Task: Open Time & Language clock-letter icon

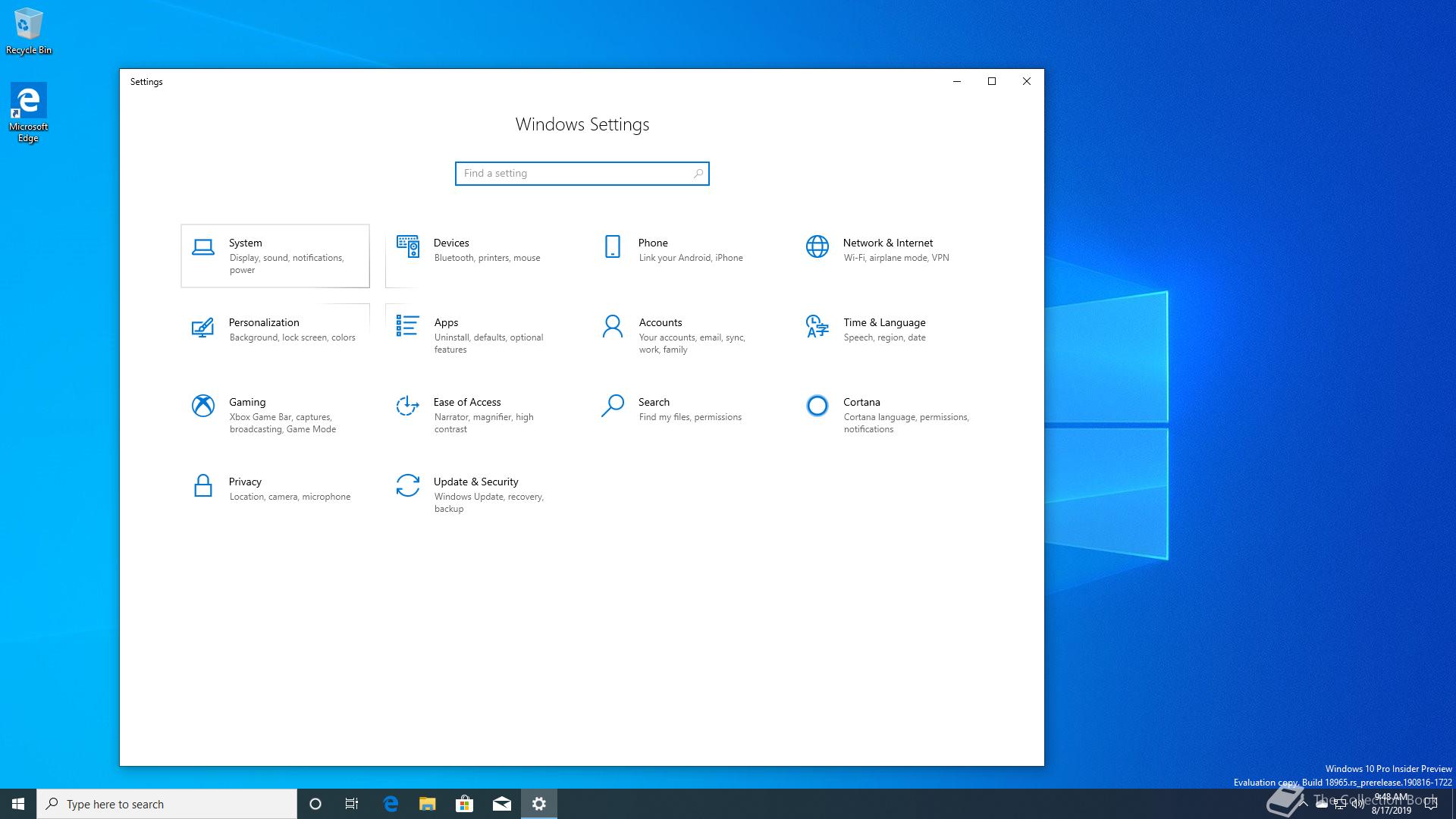Action: click(x=817, y=326)
